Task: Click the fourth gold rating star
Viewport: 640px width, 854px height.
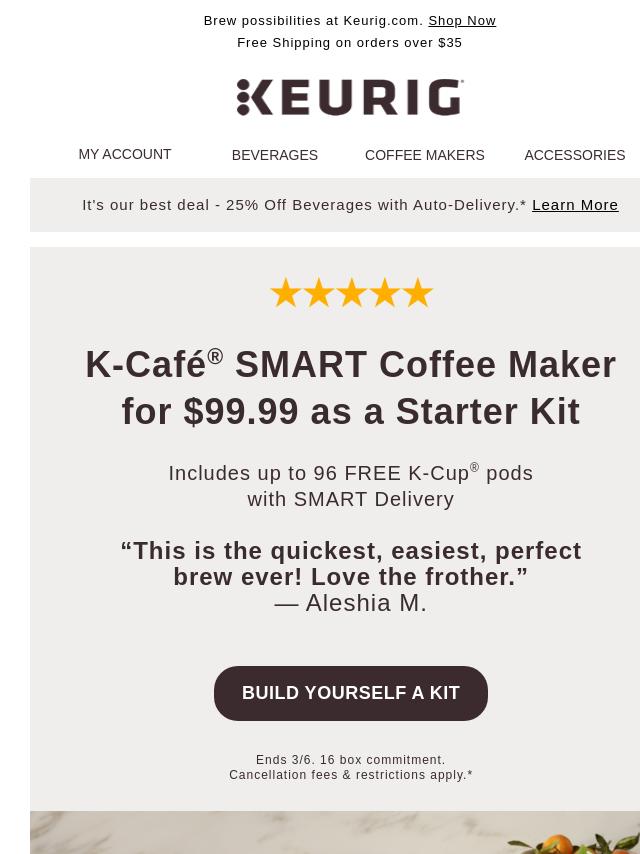Action: tap(385, 292)
